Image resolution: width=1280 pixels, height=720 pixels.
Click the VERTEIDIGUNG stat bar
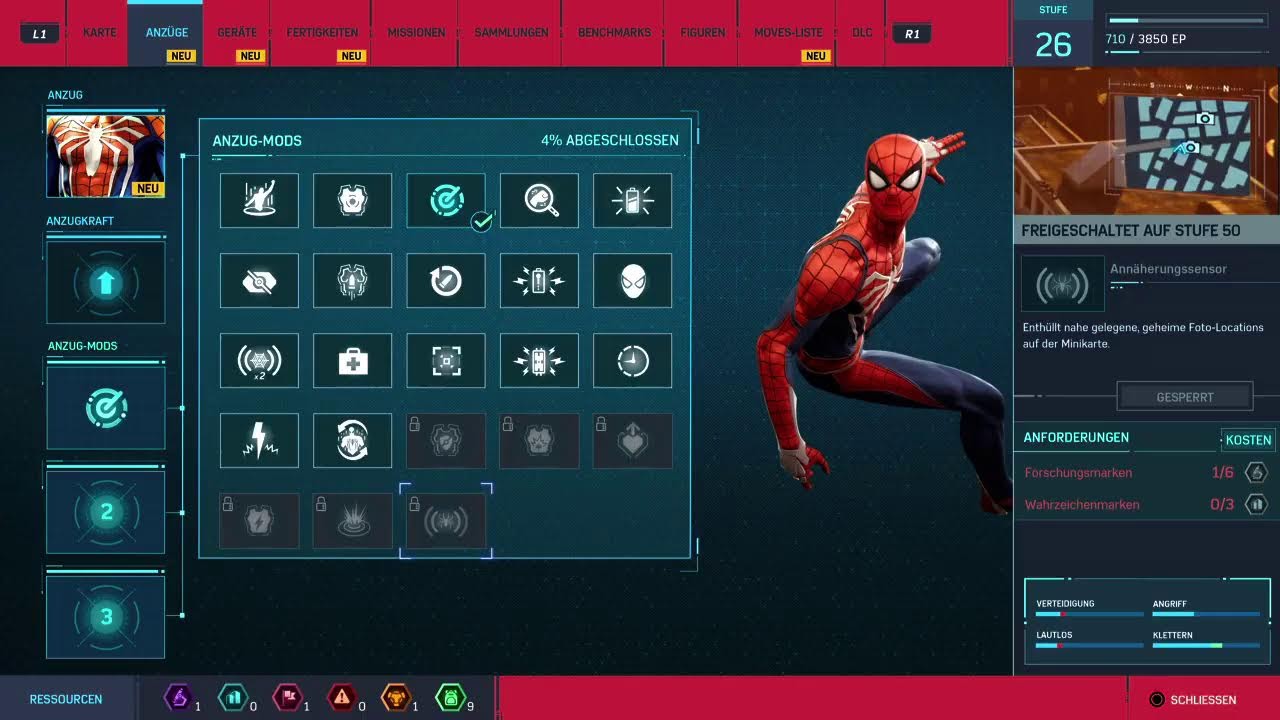tap(1089, 614)
